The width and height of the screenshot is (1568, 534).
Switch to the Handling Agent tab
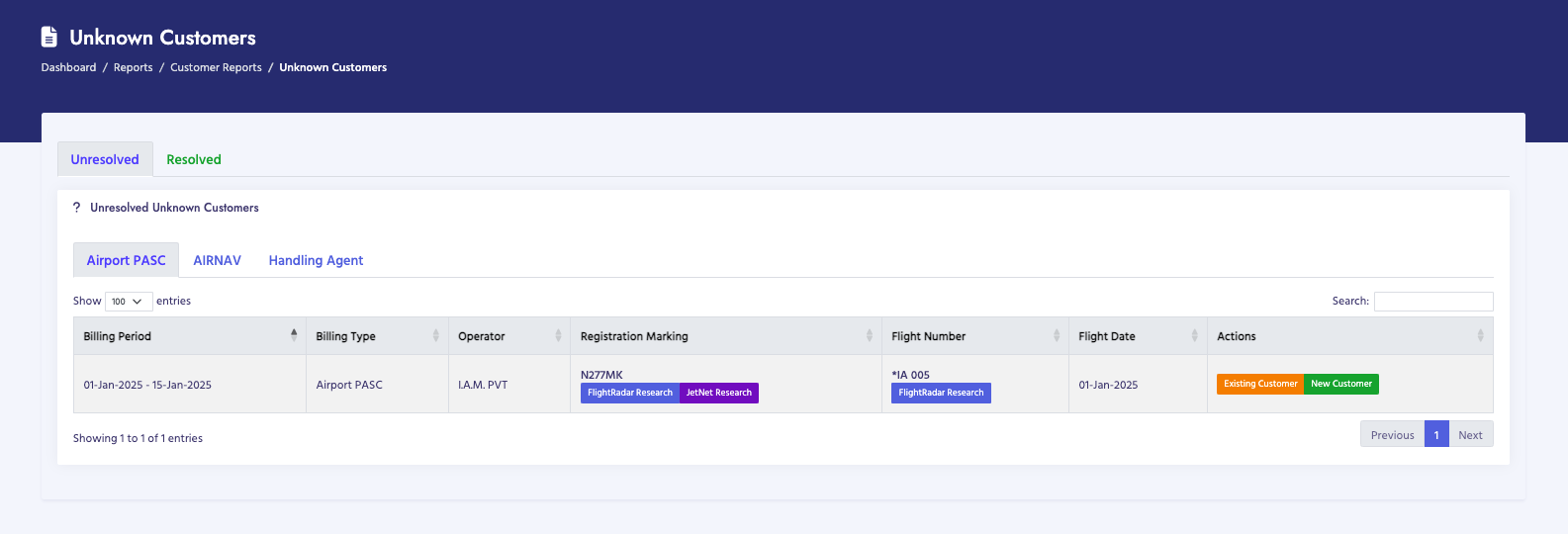316,260
